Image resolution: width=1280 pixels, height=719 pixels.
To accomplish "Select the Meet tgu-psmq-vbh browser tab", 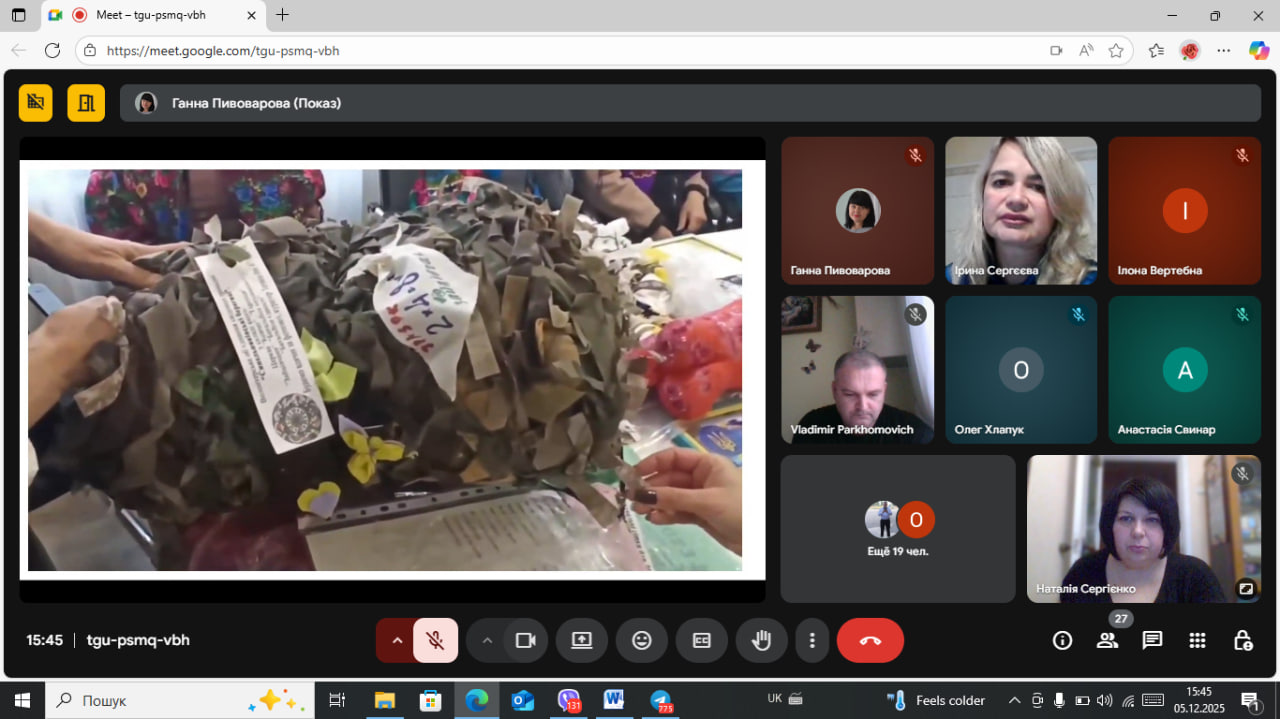I will (x=150, y=15).
